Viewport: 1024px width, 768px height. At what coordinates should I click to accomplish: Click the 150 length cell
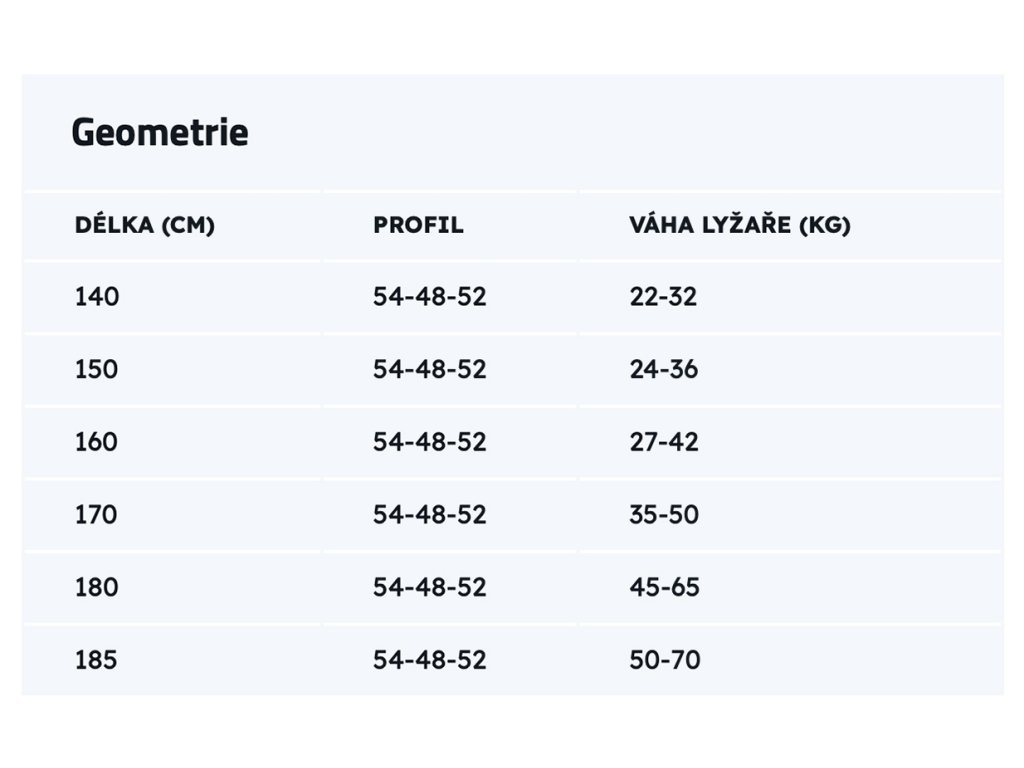(x=97, y=370)
